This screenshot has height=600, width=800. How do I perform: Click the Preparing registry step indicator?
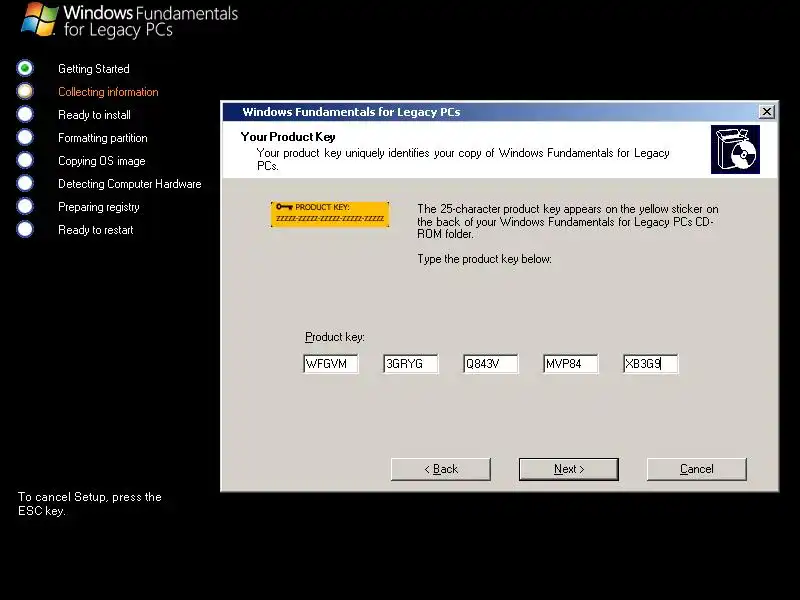(x=24, y=206)
